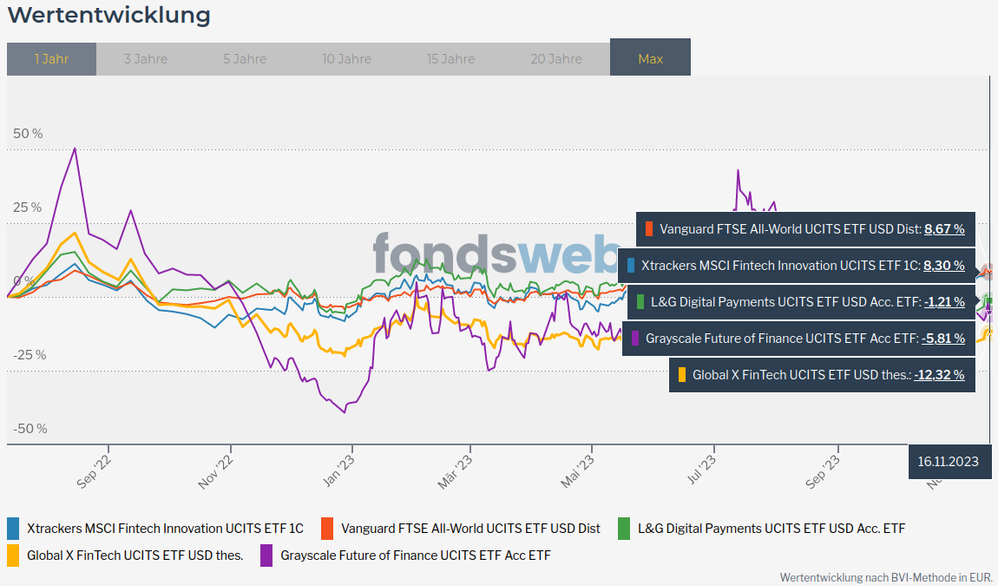Switch to the 5 Jahre tab

245,59
